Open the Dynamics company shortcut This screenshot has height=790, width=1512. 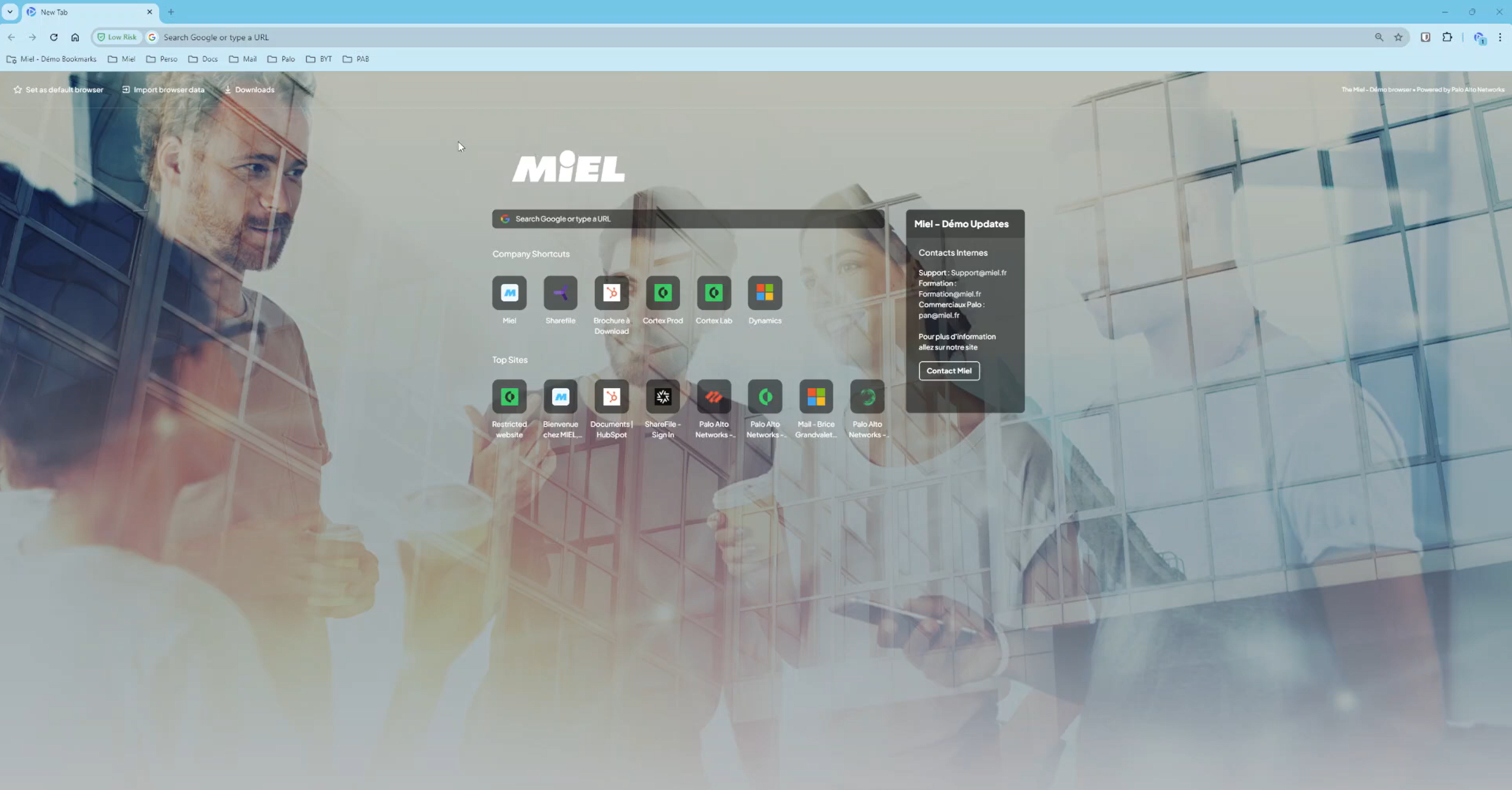tap(764, 293)
